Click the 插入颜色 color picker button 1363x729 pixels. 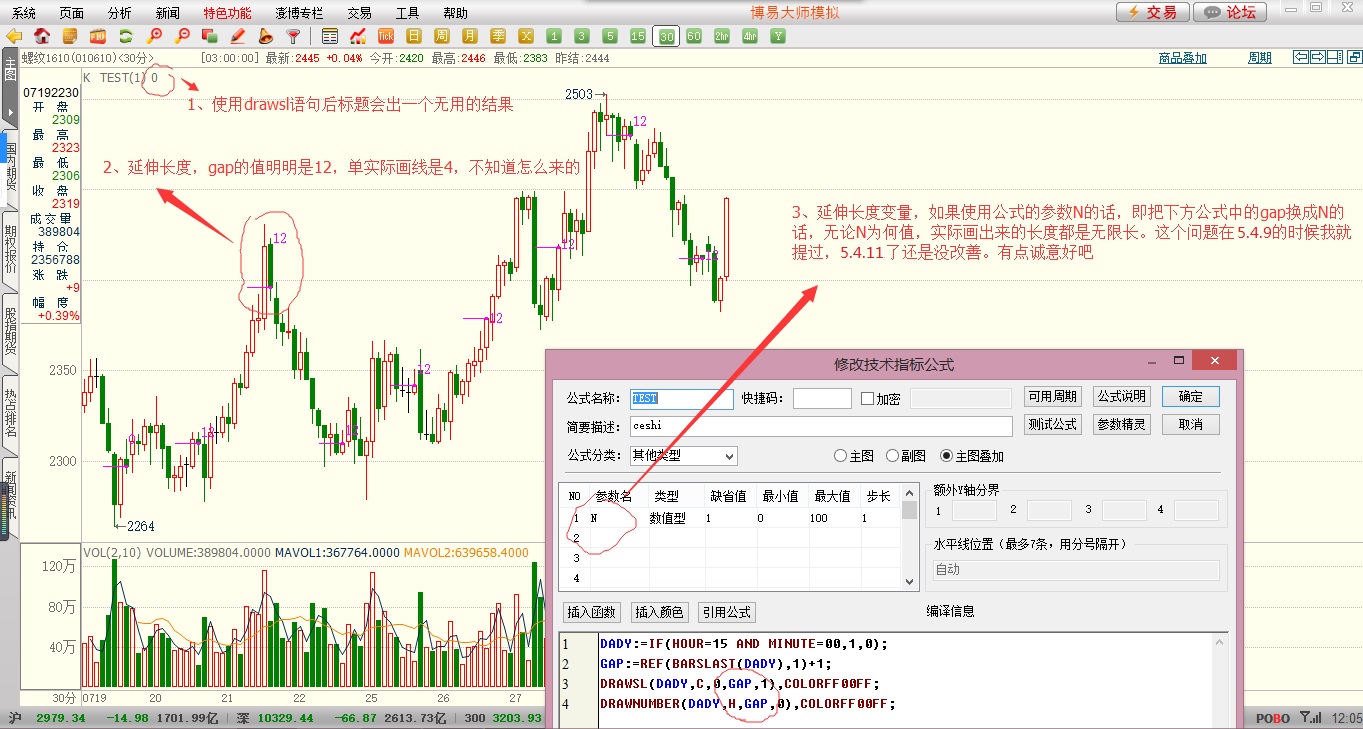[659, 612]
